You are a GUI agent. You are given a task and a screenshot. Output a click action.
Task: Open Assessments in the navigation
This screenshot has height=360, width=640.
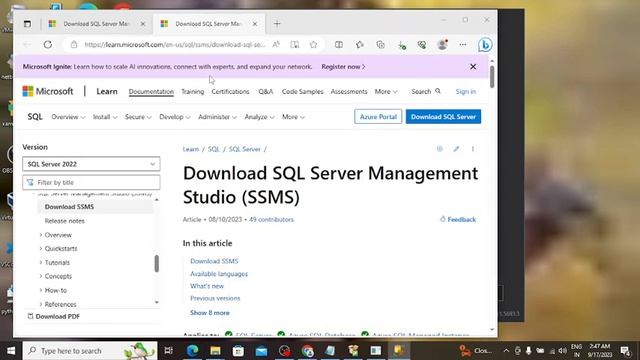[349, 91]
